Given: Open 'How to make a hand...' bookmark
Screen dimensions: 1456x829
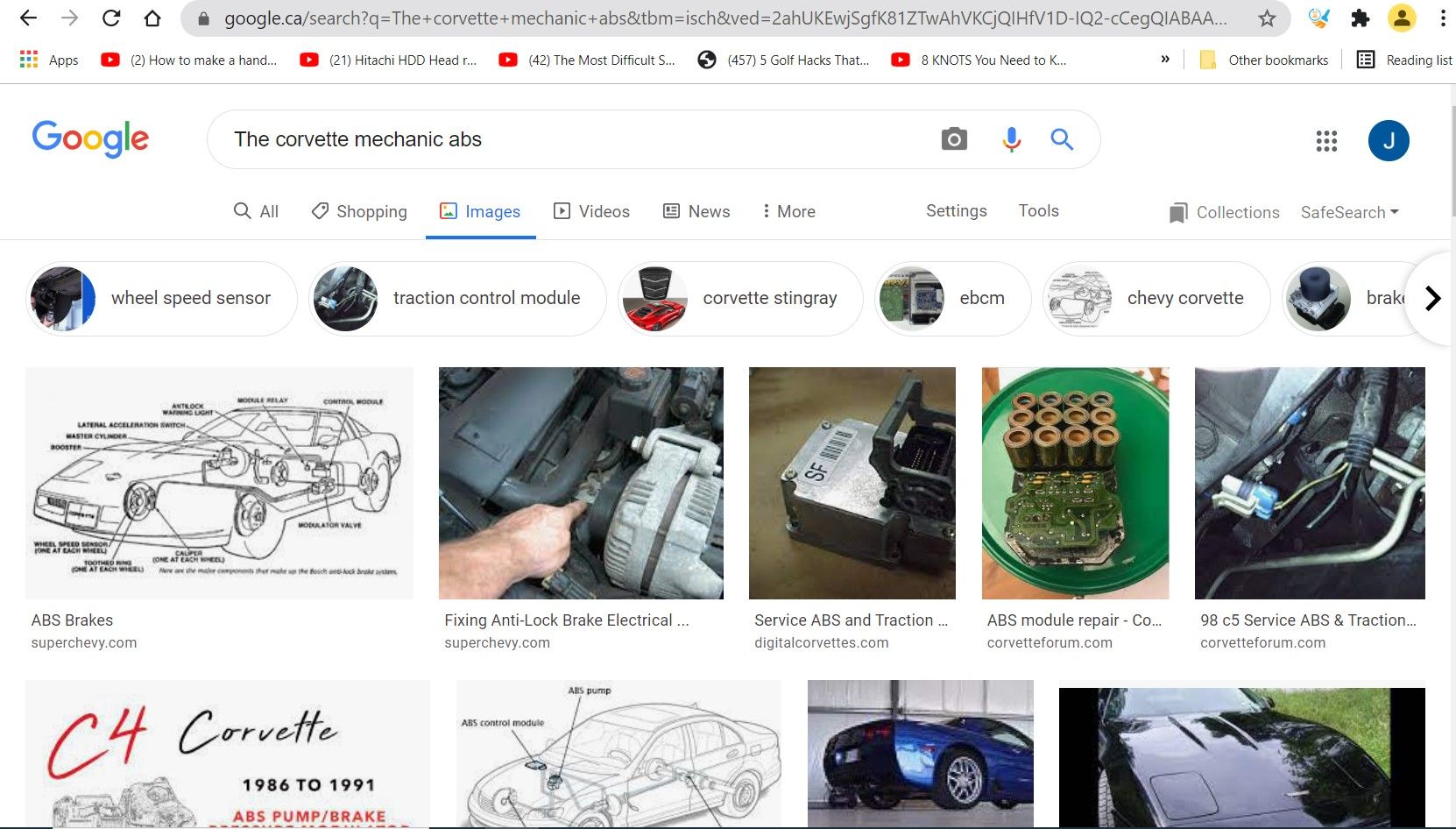Looking at the screenshot, I should click(189, 60).
